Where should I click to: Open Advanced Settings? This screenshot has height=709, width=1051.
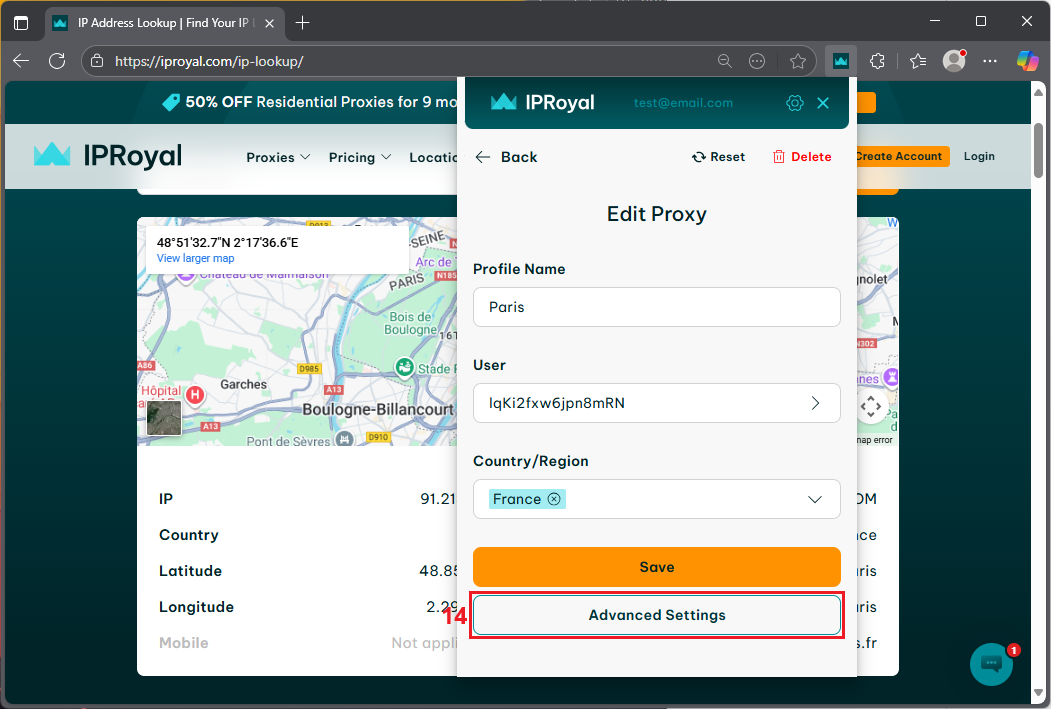pyautogui.click(x=657, y=615)
